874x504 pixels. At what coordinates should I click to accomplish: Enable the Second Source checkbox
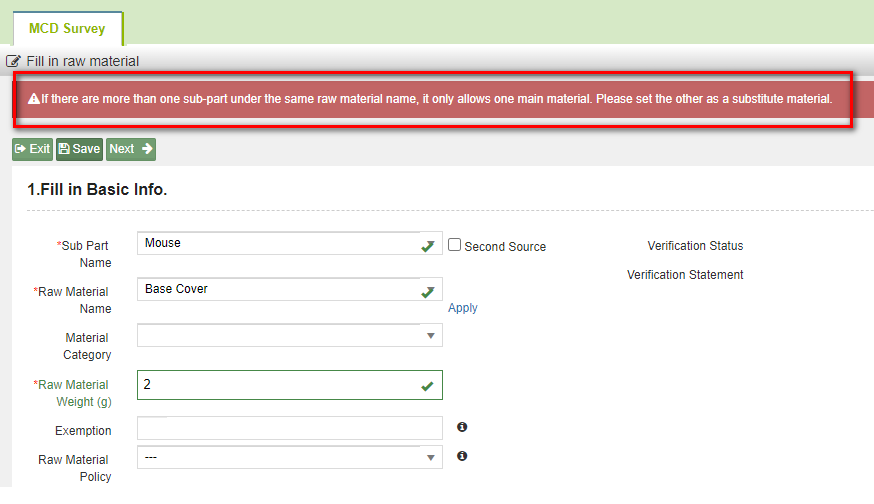coord(455,245)
